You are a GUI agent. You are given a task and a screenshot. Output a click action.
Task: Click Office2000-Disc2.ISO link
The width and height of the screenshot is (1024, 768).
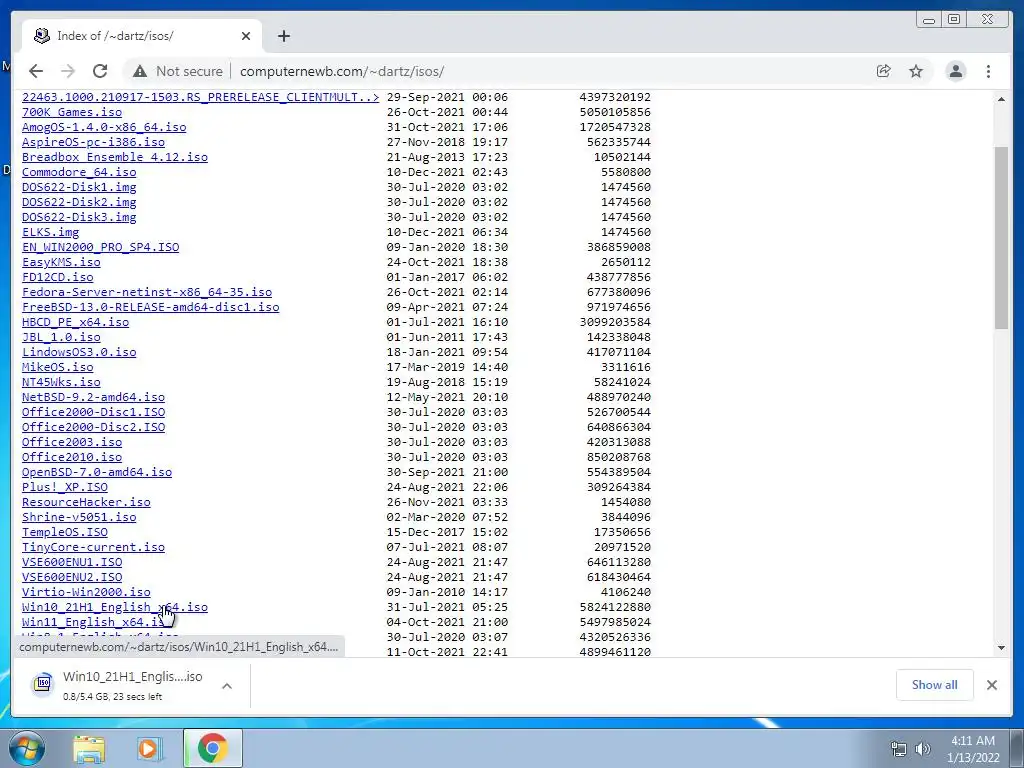coord(93,428)
